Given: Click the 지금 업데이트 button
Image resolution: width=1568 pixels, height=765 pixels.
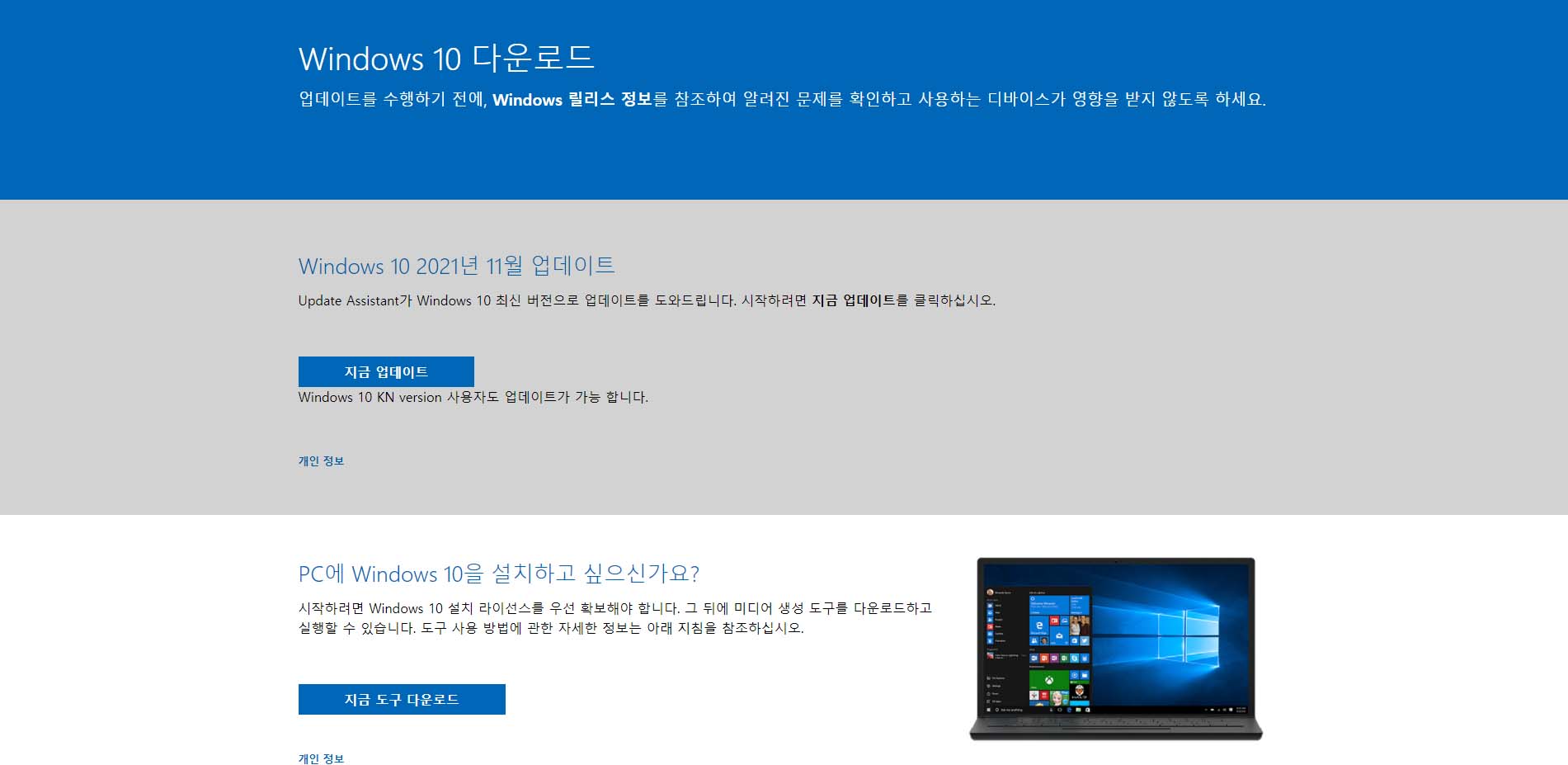Looking at the screenshot, I should pyautogui.click(x=386, y=371).
